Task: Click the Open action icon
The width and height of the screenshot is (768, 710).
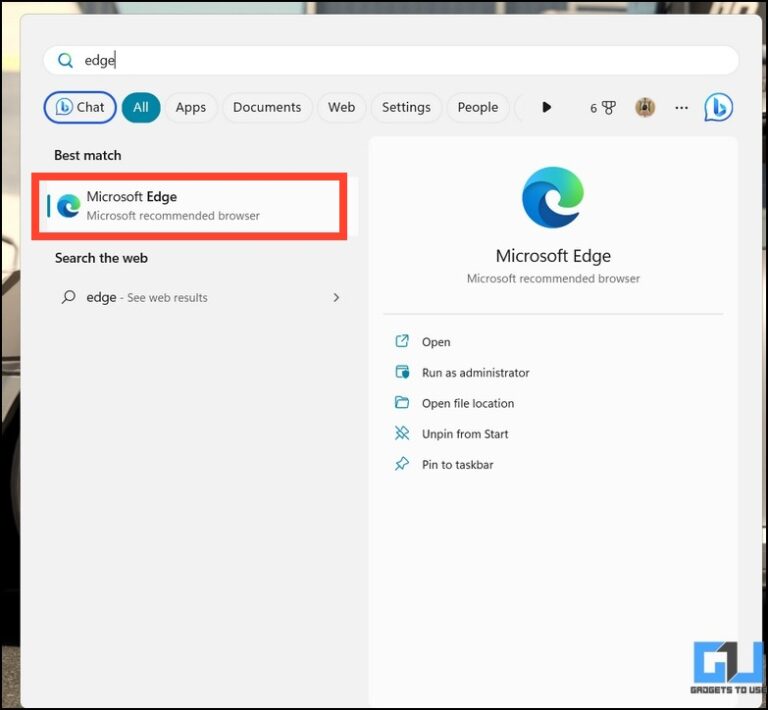Action: point(402,341)
